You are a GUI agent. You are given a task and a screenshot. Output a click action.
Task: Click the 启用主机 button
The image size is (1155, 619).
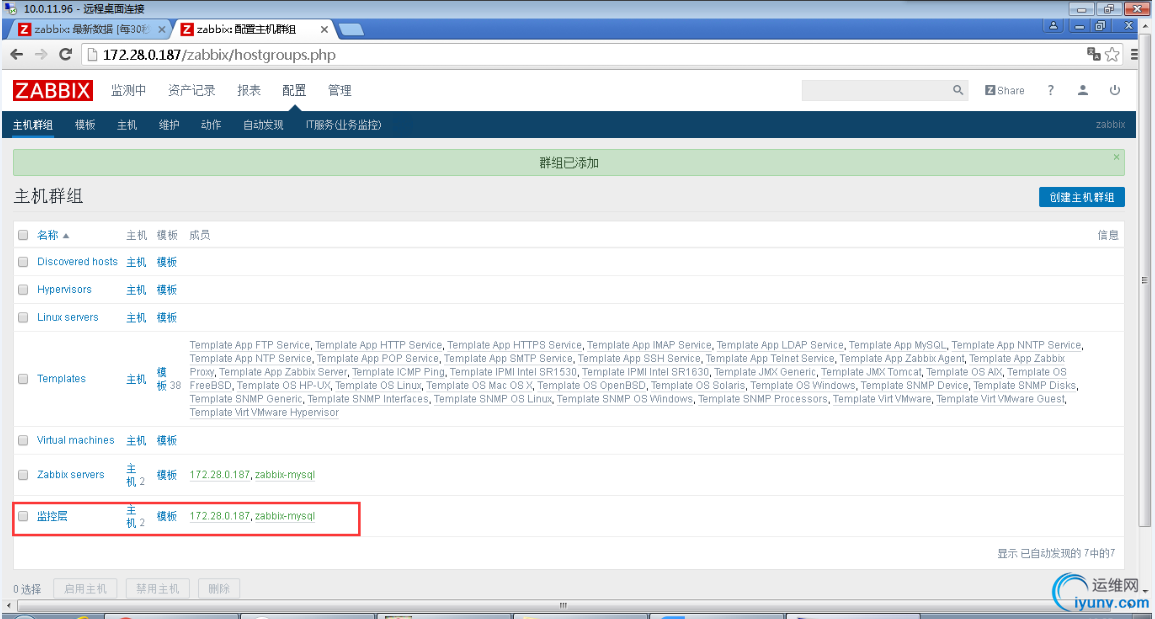(x=85, y=589)
